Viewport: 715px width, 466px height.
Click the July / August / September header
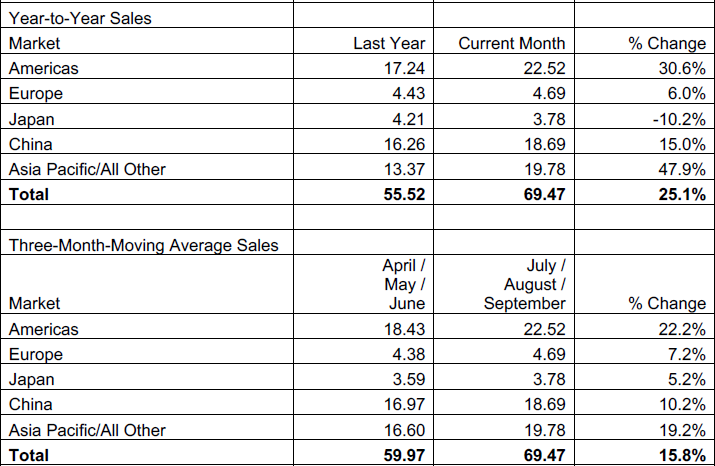pyautogui.click(x=525, y=284)
